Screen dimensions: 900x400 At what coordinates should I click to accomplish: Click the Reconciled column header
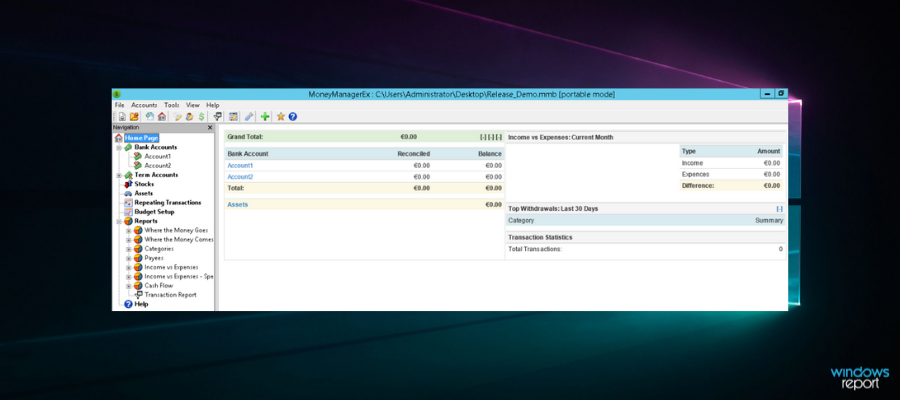[x=413, y=154]
